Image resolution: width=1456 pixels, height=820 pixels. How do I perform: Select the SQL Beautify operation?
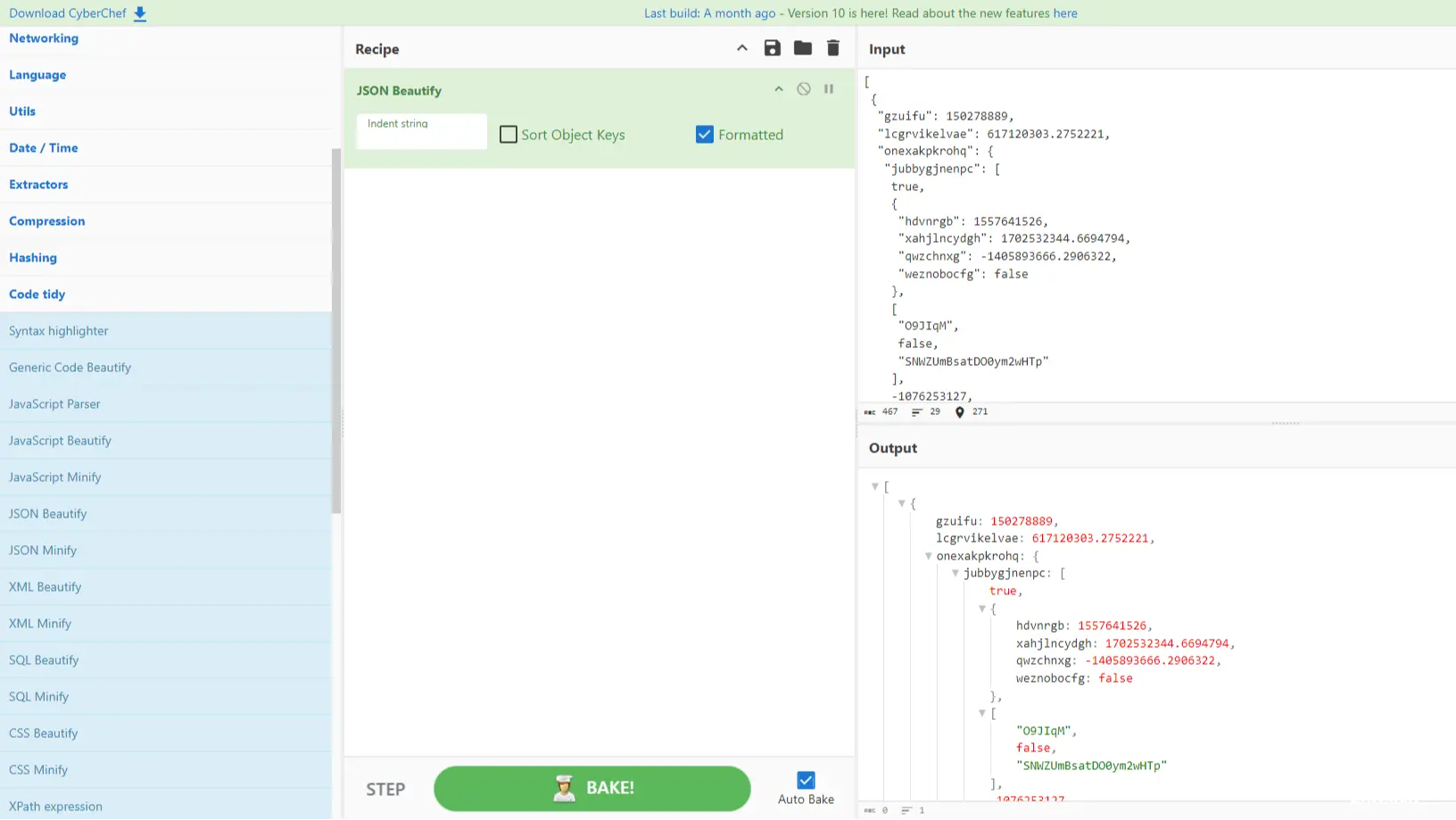(166, 660)
